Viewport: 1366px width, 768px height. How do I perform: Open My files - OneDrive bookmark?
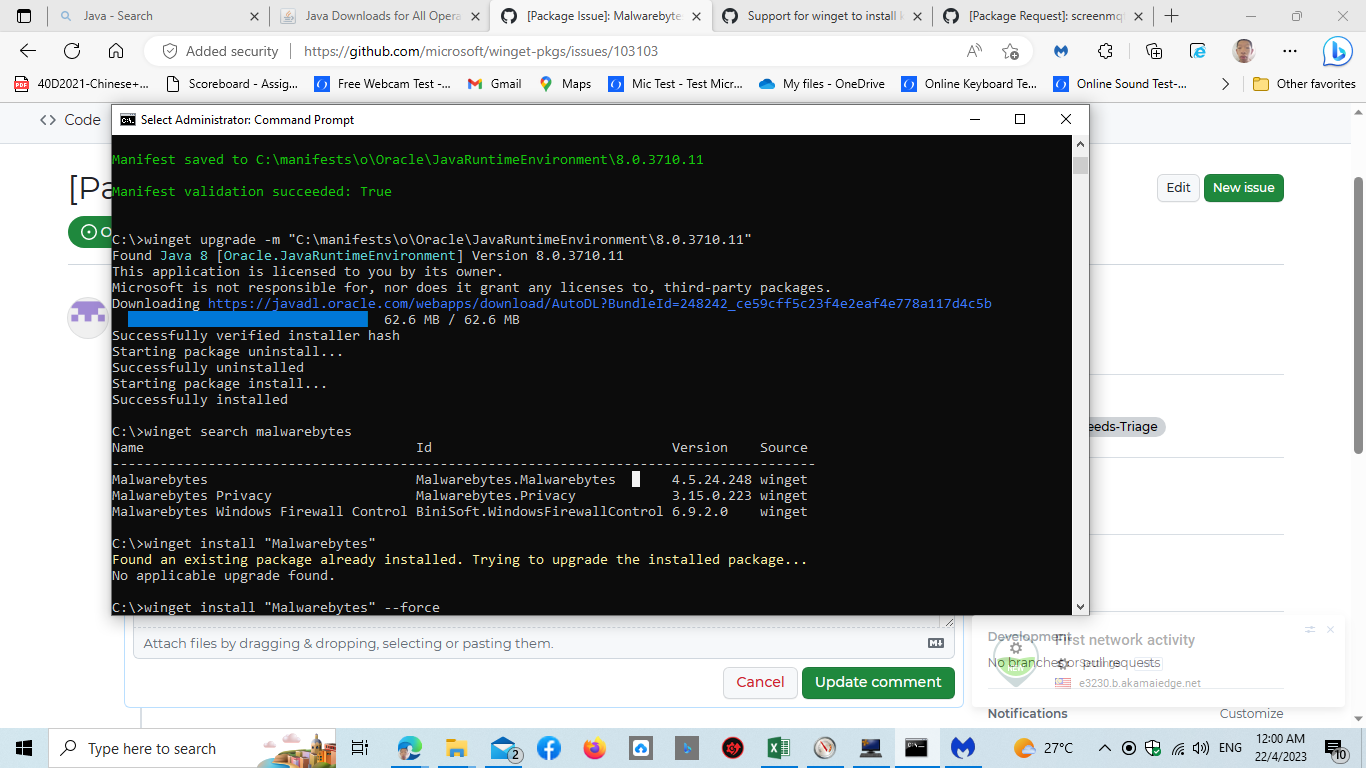click(822, 84)
